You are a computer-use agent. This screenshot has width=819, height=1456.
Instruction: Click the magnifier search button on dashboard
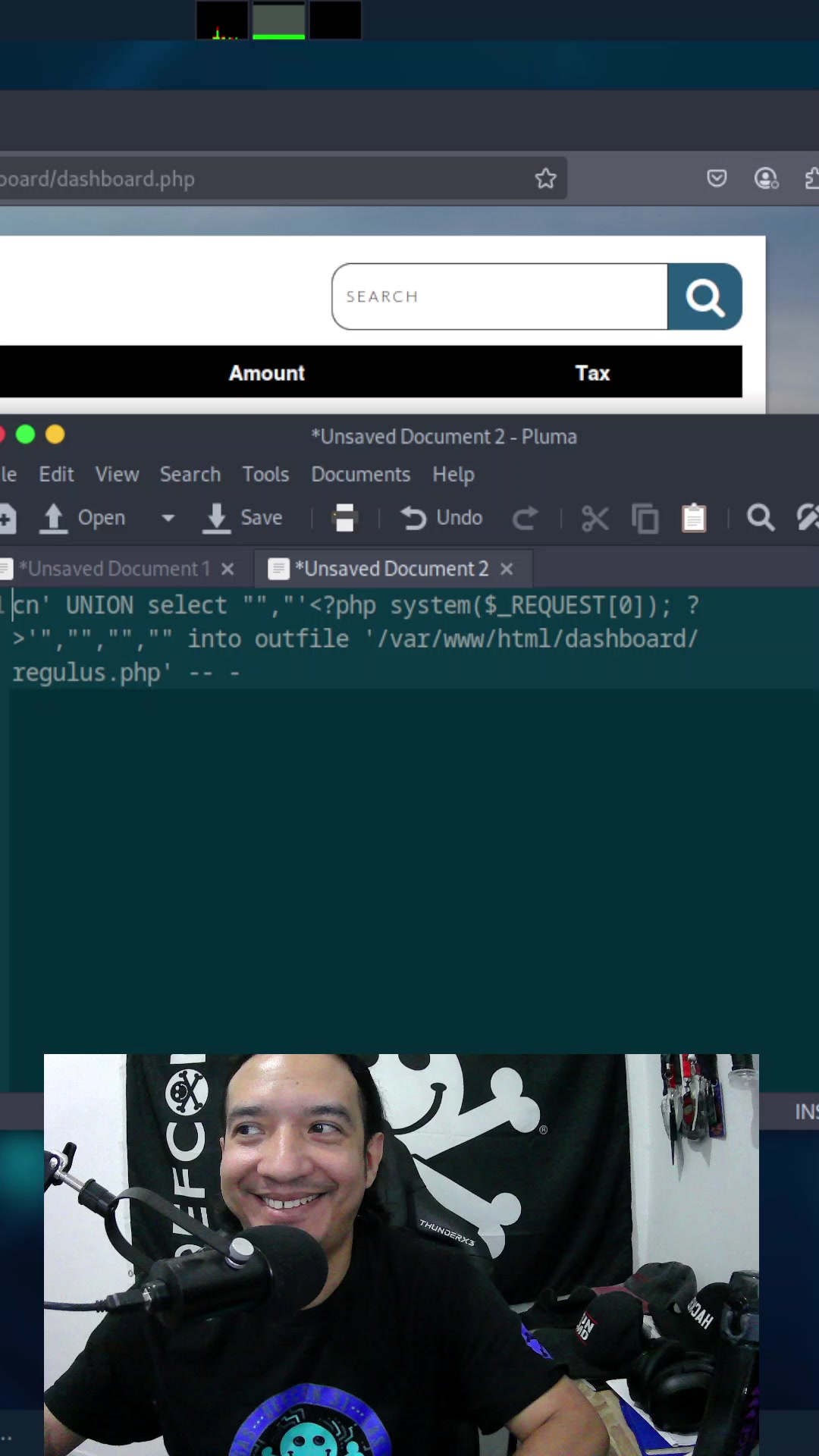(x=704, y=297)
